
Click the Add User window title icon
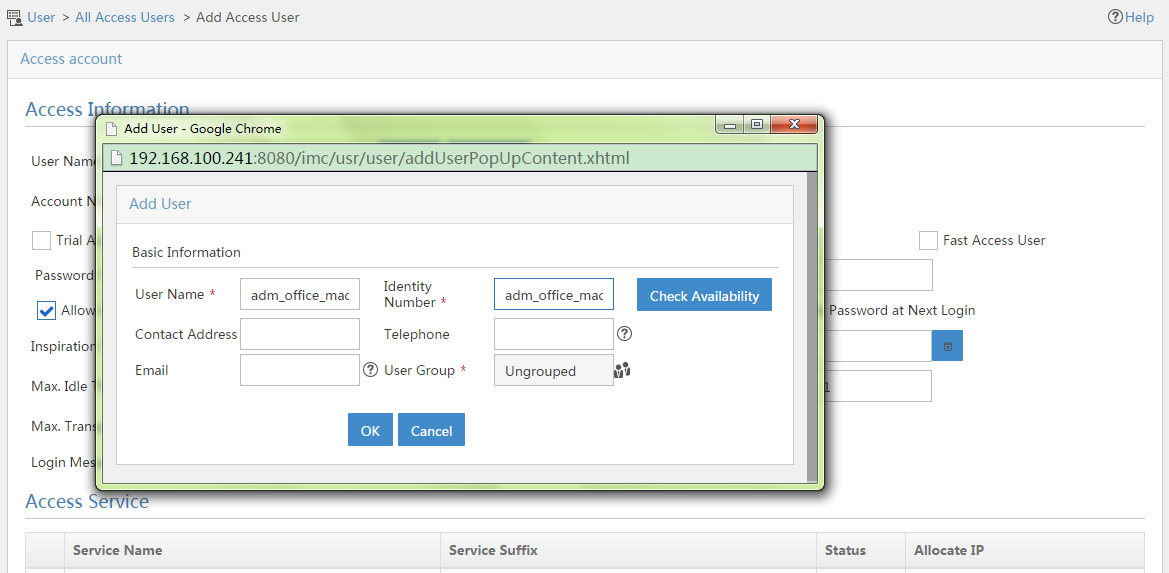tap(112, 128)
